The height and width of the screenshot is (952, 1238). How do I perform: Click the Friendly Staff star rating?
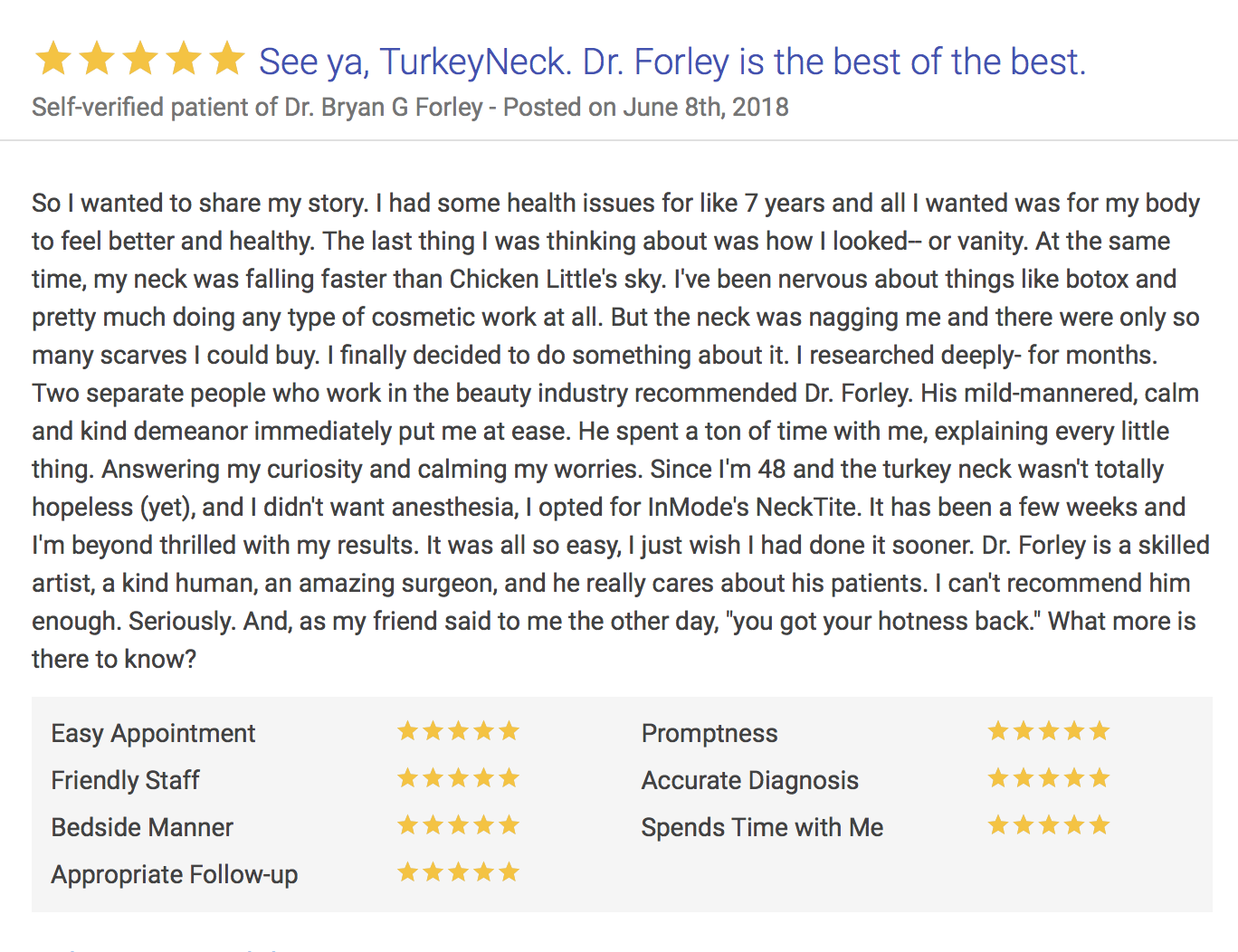tap(459, 778)
